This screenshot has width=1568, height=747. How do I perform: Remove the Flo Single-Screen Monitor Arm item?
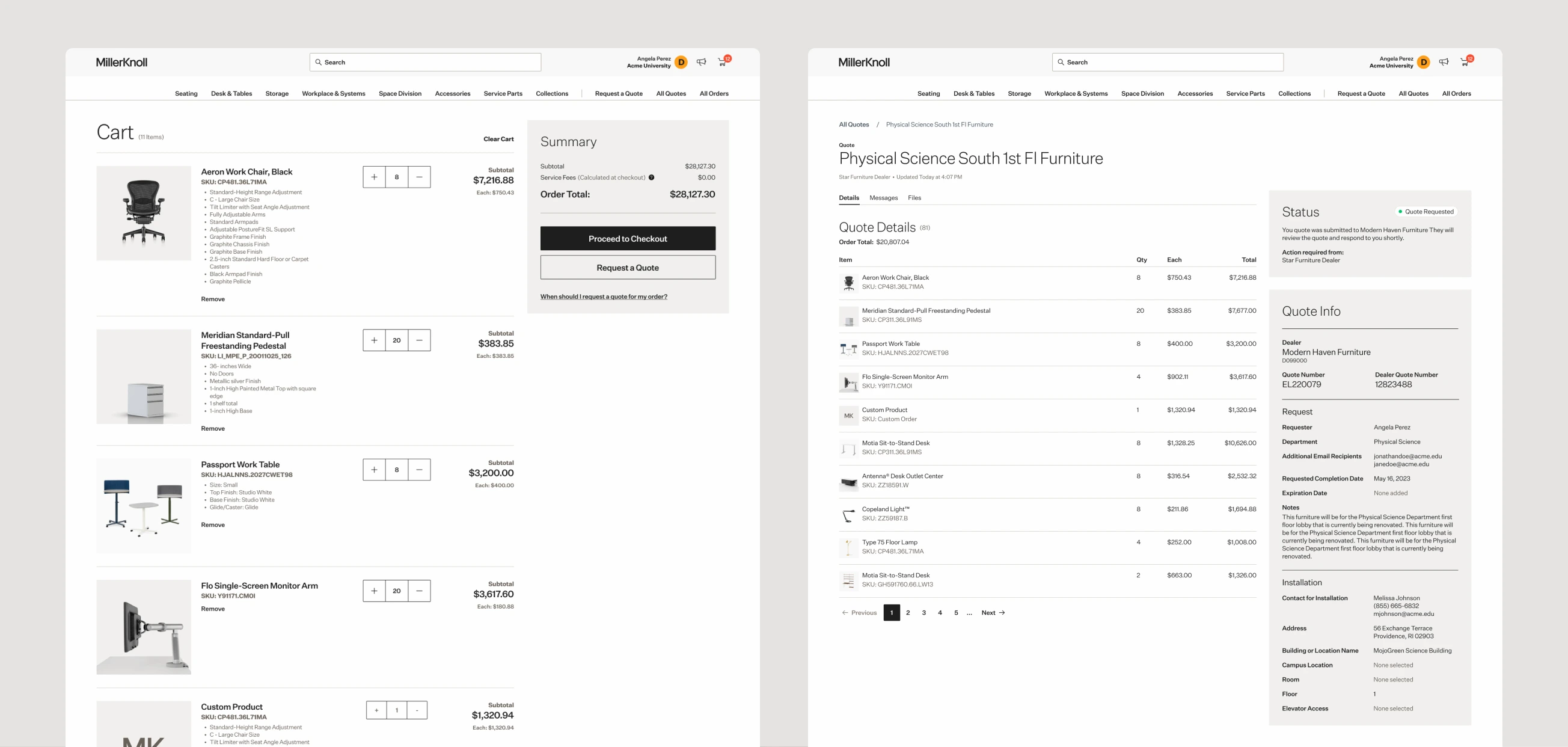tap(212, 609)
